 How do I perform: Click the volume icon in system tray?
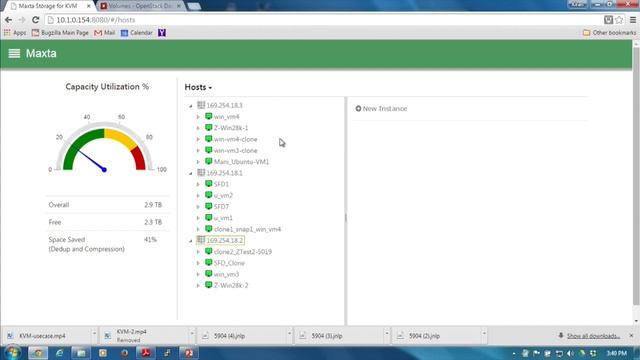click(570, 353)
